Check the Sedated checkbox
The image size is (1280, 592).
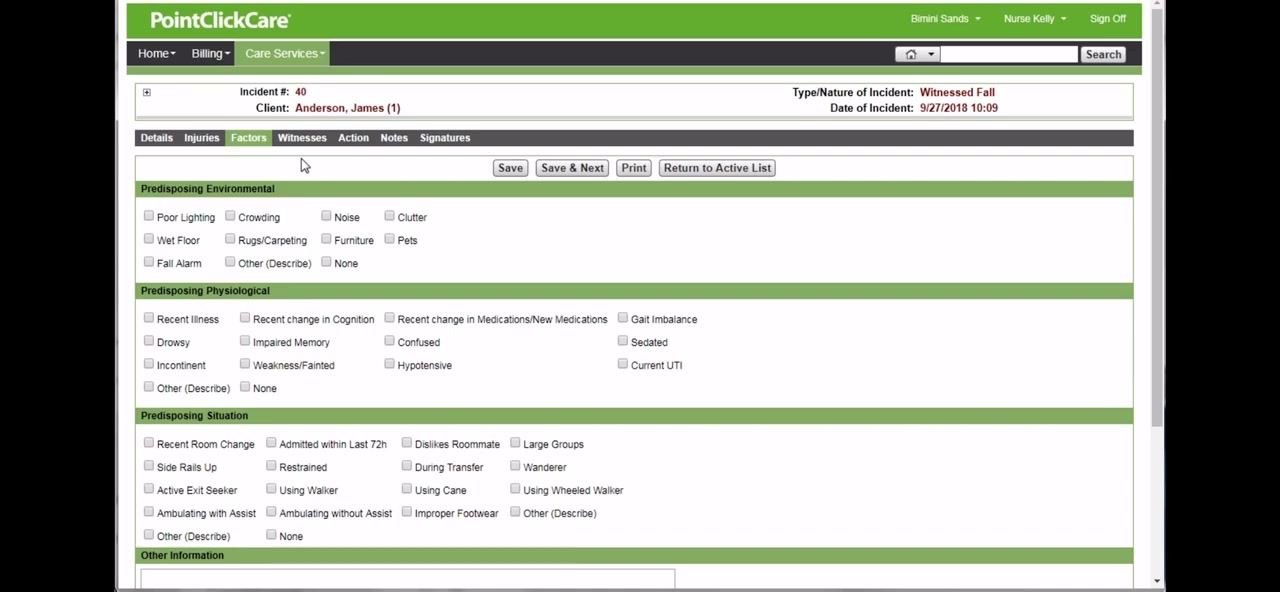[x=623, y=341]
